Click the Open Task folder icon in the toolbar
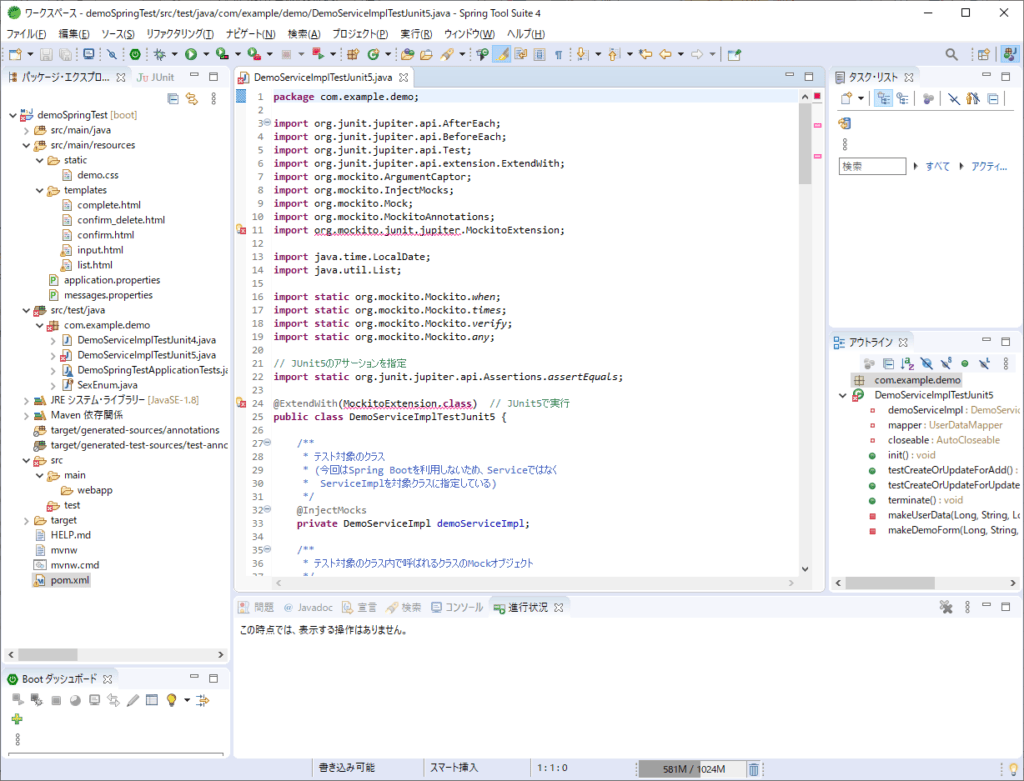This screenshot has width=1024, height=781. (426, 55)
